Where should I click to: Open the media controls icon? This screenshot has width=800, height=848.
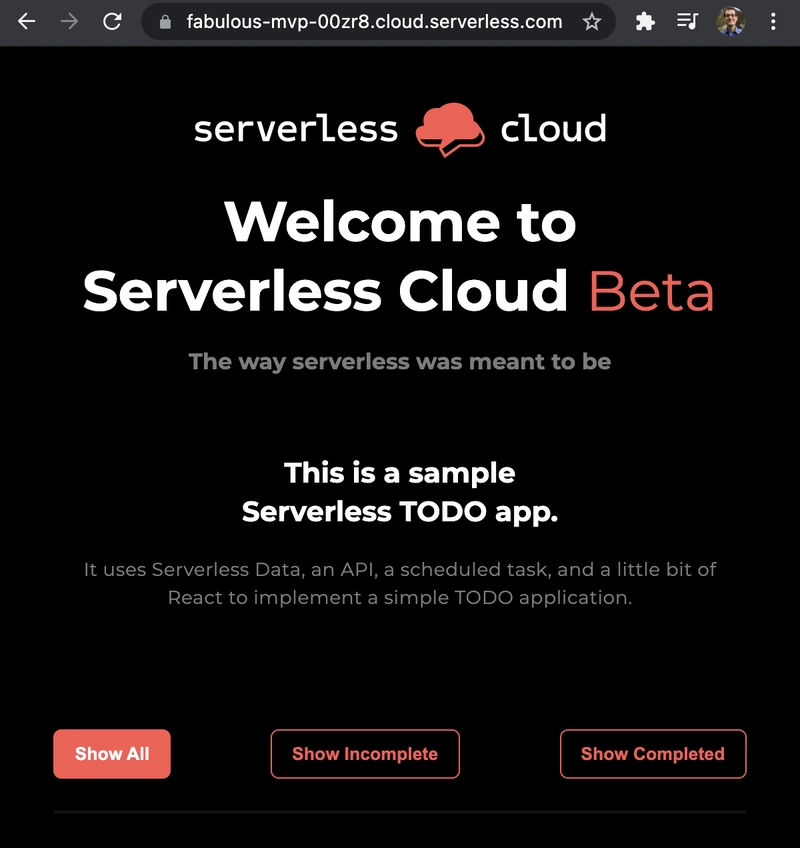(x=687, y=22)
